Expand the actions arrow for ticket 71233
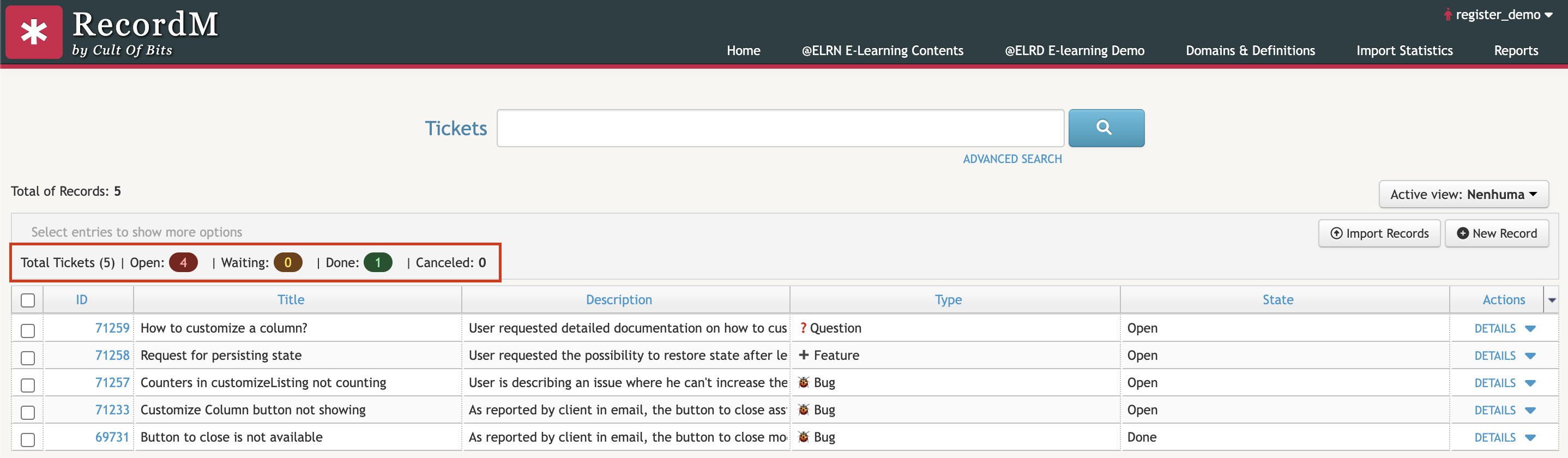 [1530, 411]
